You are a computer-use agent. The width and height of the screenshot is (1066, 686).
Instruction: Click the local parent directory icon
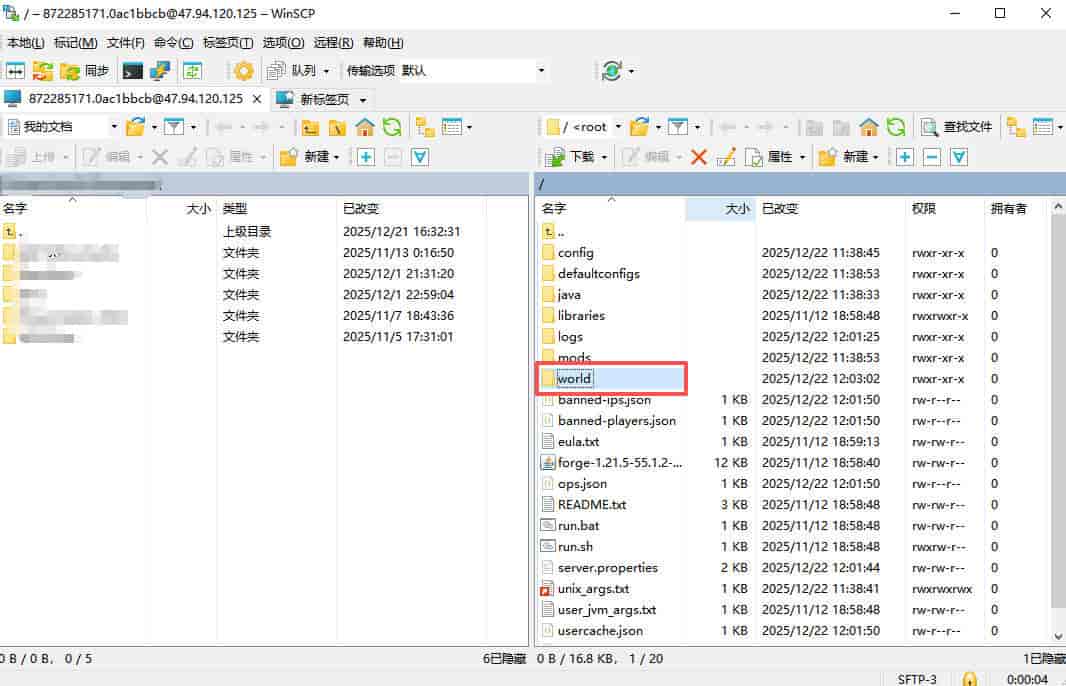311,127
